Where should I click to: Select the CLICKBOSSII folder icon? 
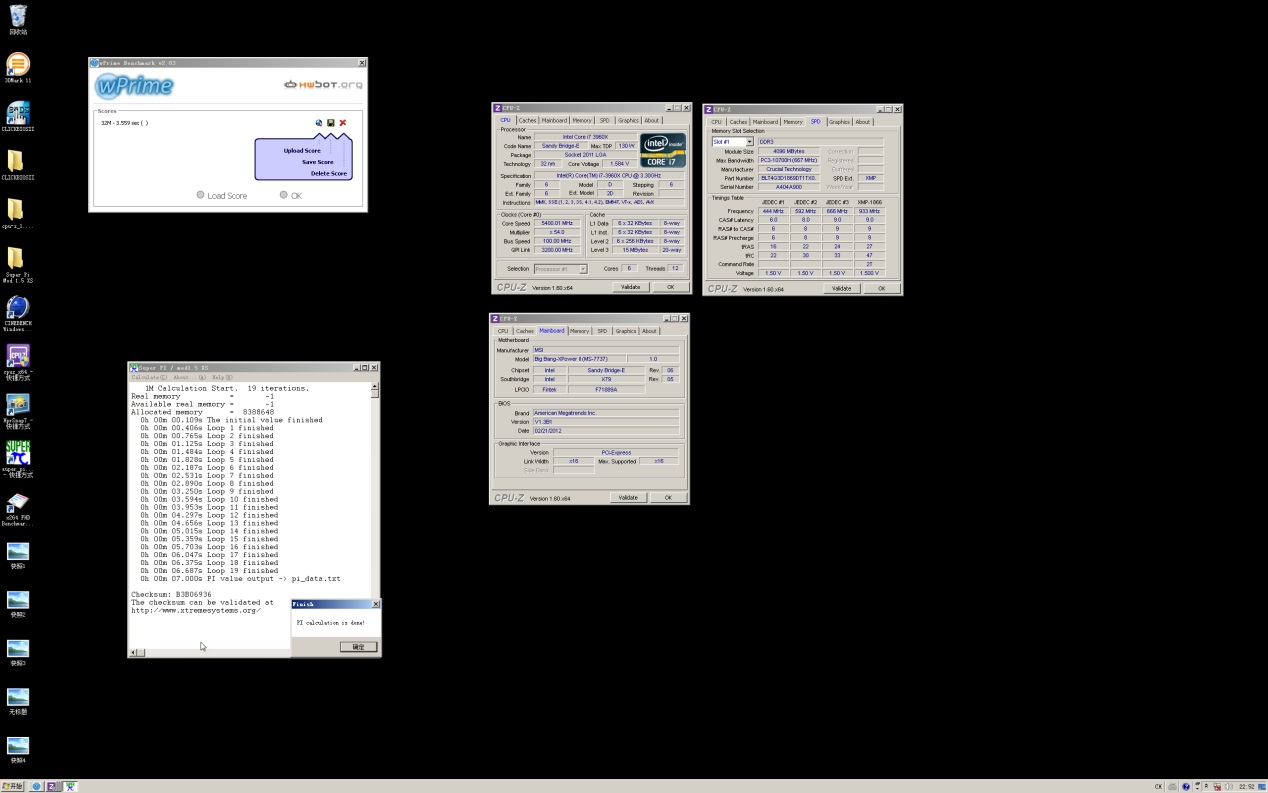click(x=16, y=161)
